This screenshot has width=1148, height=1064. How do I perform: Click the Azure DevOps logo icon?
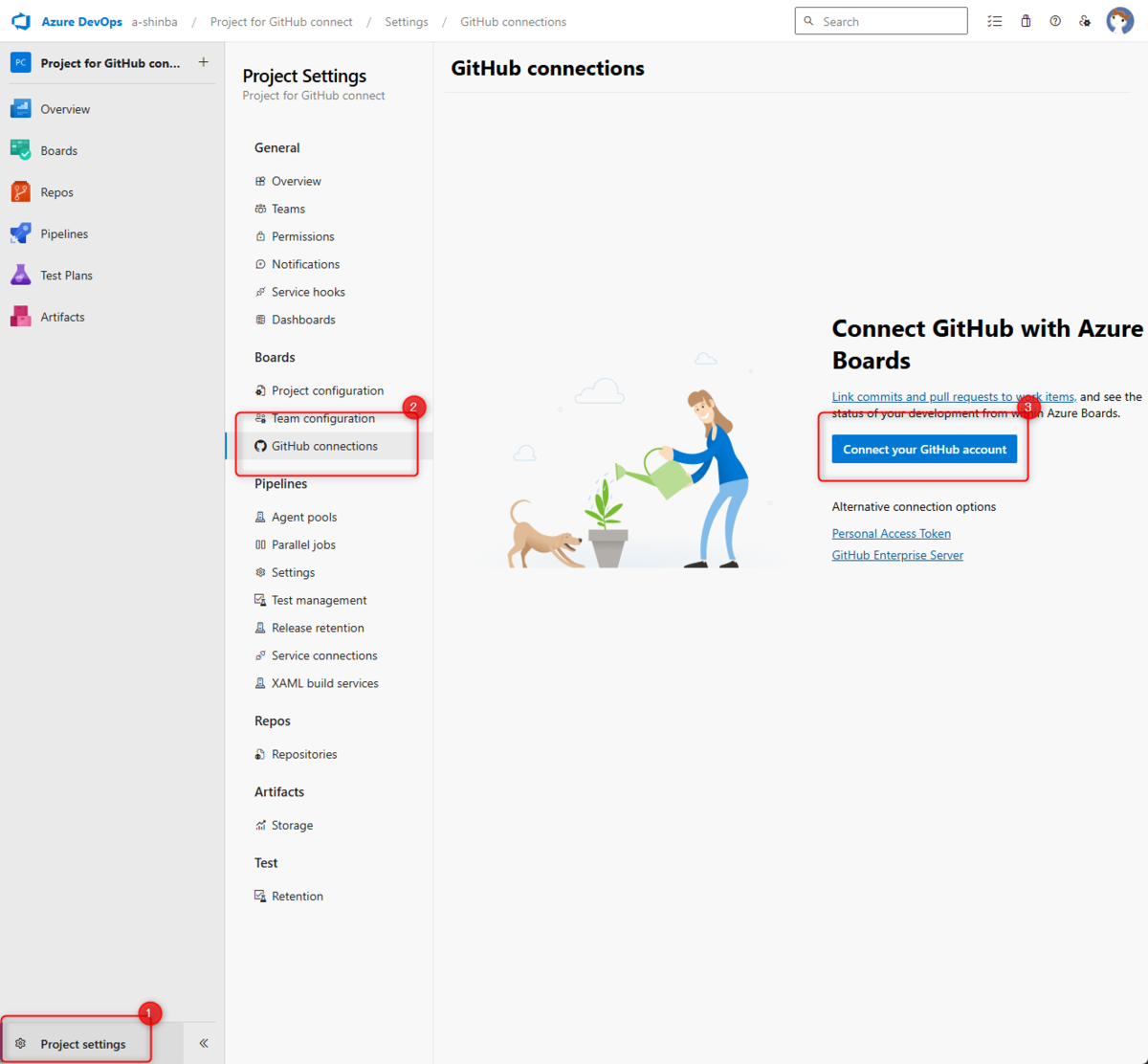(21, 21)
